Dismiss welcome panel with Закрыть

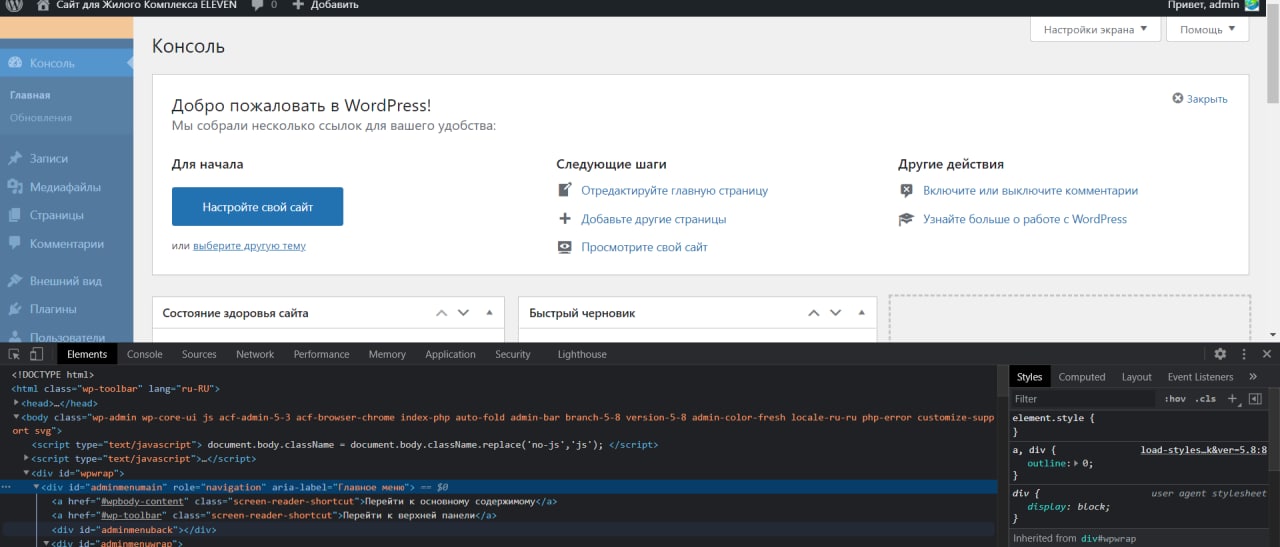coord(1200,99)
